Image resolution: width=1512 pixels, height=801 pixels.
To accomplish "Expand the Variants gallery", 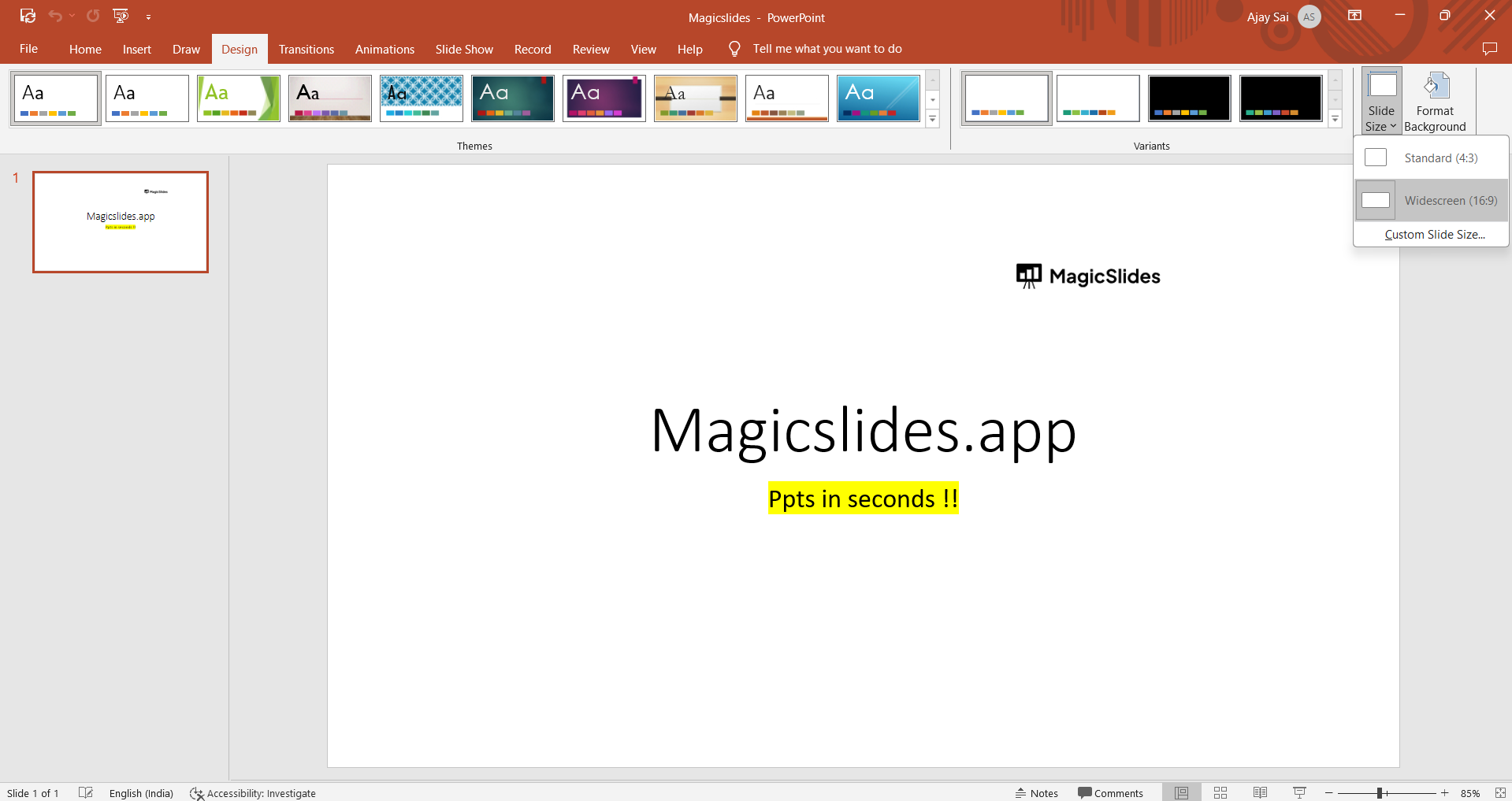I will [x=1335, y=119].
